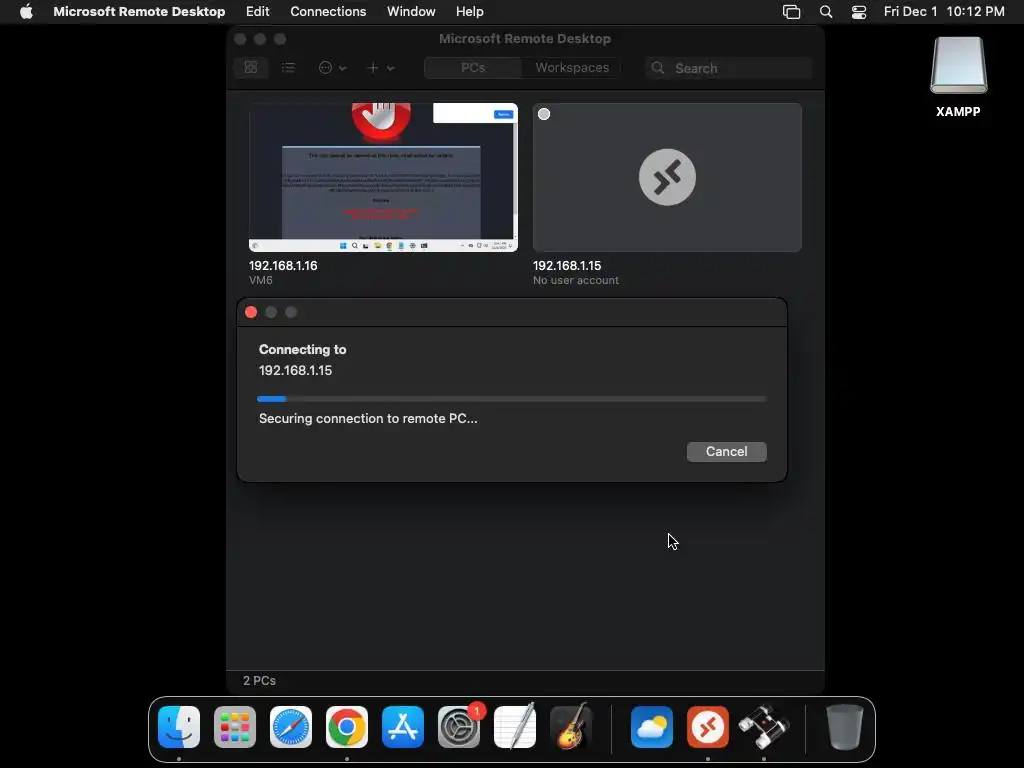This screenshot has height=768, width=1024.
Task: Click the remote desktop logo on 192.168.1.15 tile
Action: (x=667, y=177)
